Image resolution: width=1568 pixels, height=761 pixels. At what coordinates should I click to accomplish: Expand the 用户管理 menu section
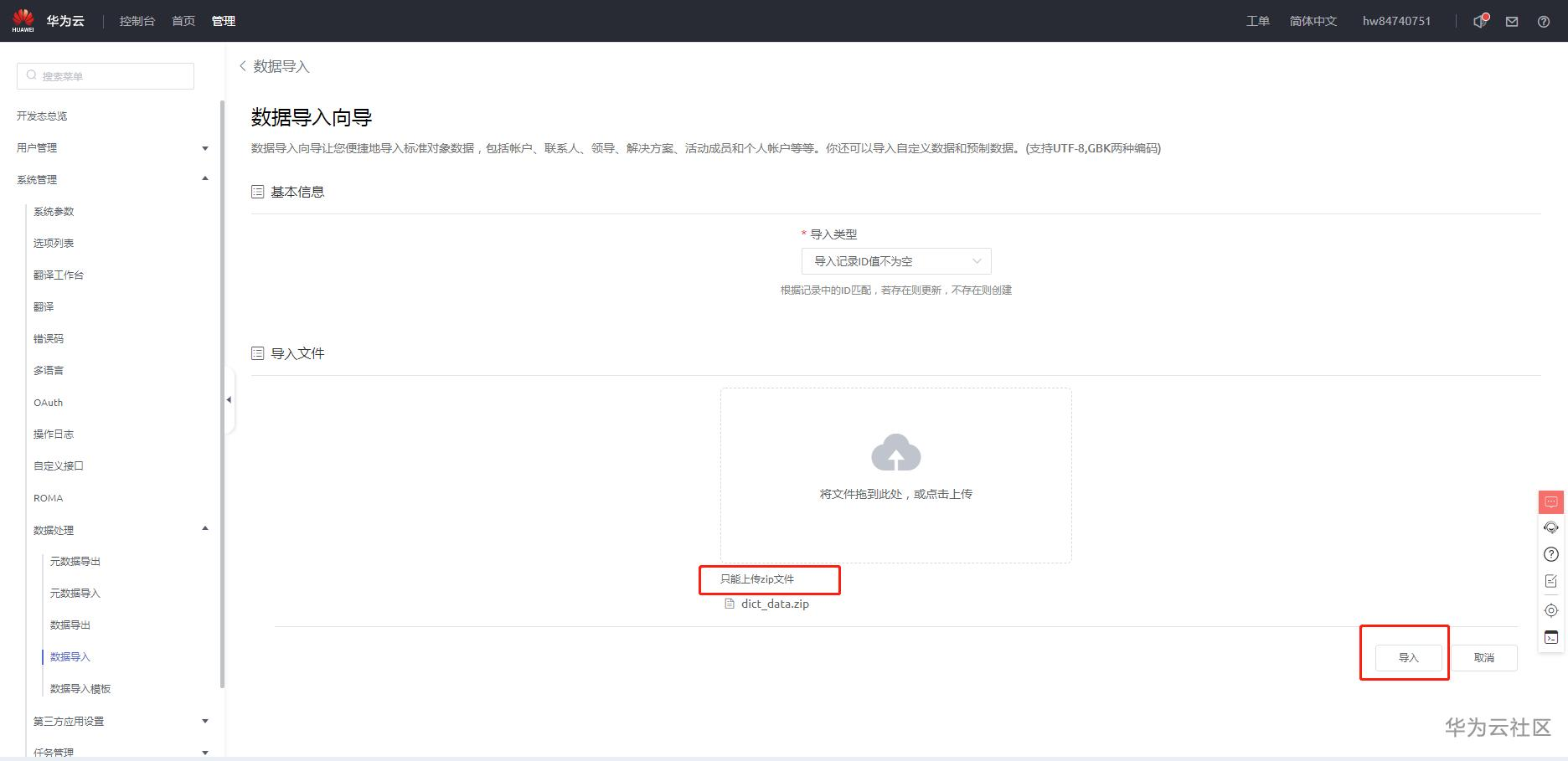(x=205, y=149)
